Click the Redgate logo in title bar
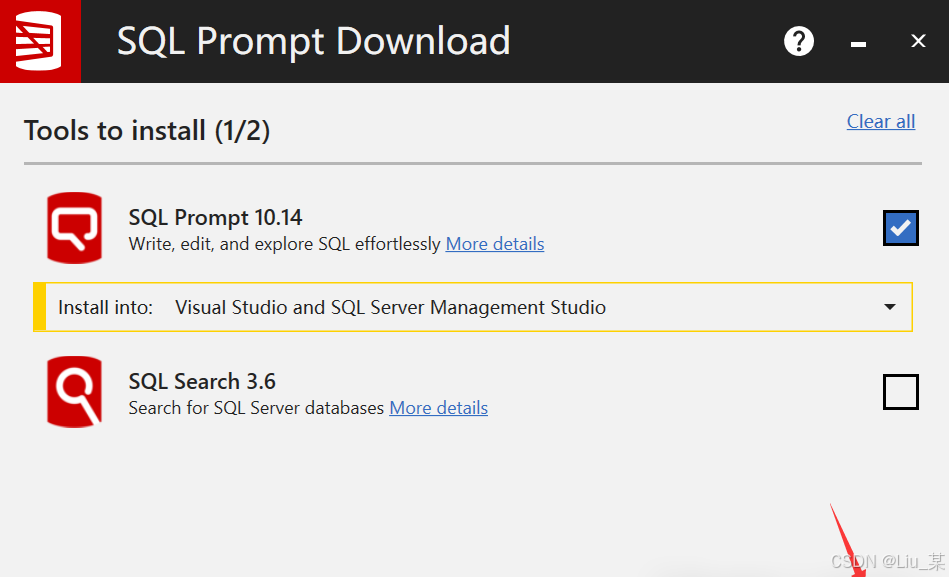Image resolution: width=949 pixels, height=577 pixels. (39, 41)
